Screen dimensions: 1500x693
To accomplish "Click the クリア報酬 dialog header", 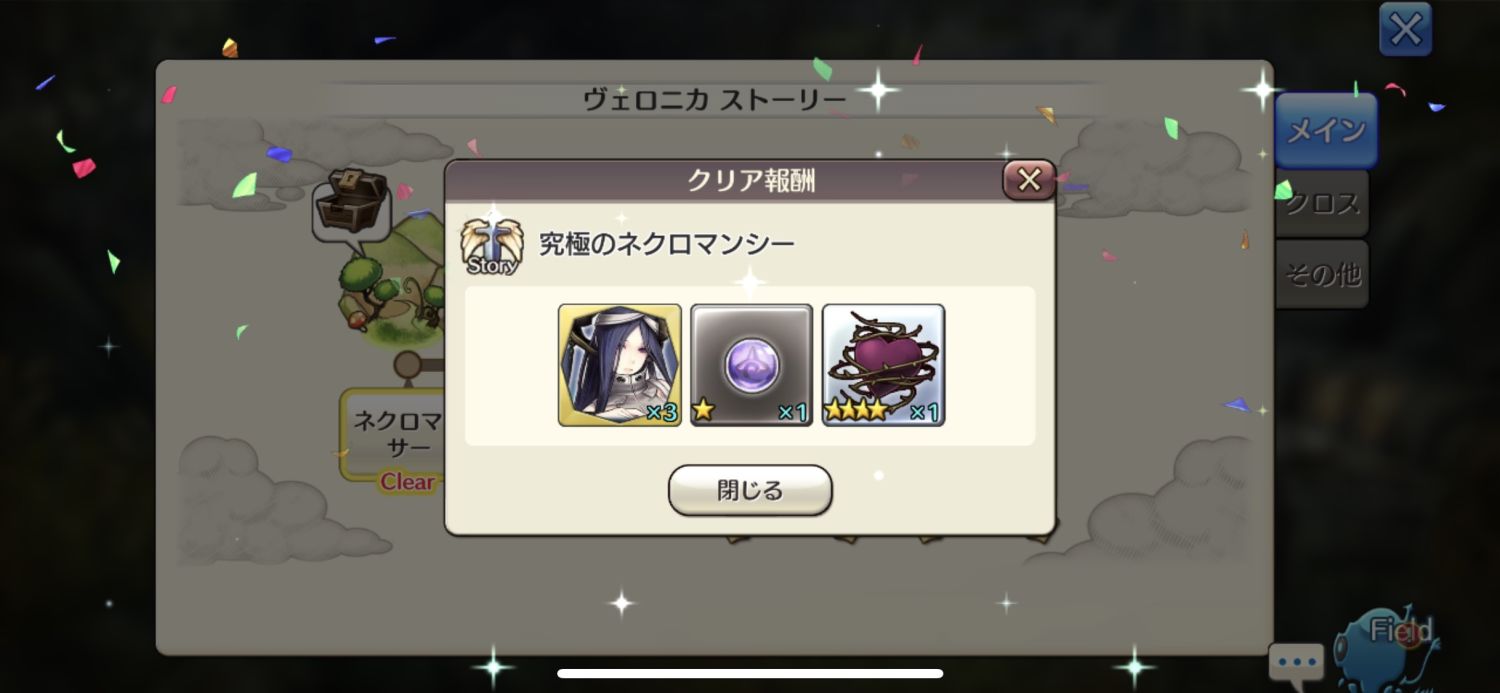I will 750,180.
